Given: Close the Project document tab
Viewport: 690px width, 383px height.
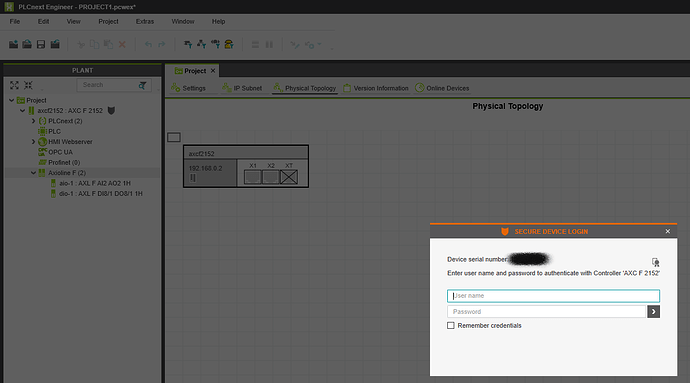Looking at the screenshot, I should (x=213, y=71).
